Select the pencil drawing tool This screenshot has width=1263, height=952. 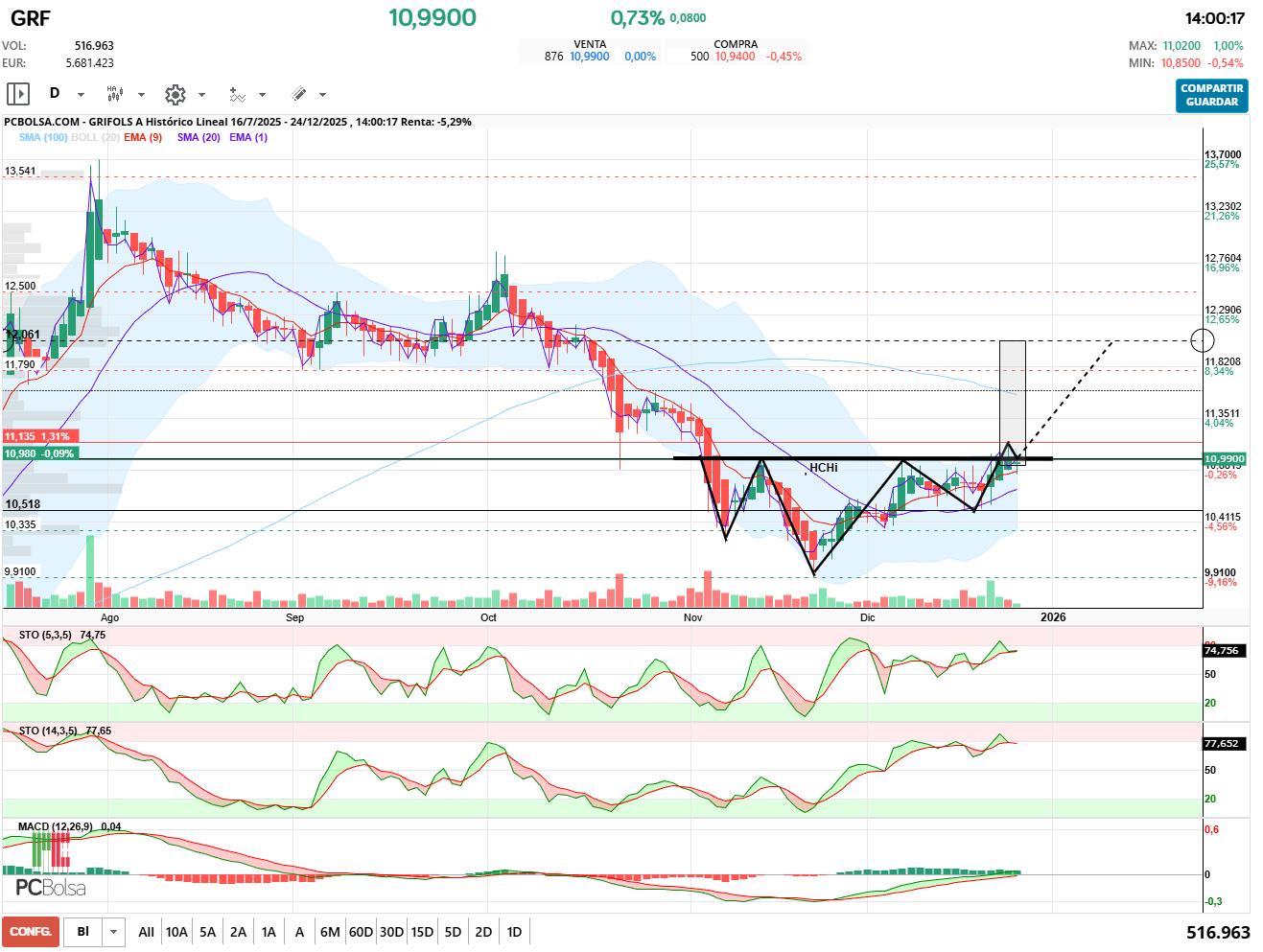(x=299, y=94)
